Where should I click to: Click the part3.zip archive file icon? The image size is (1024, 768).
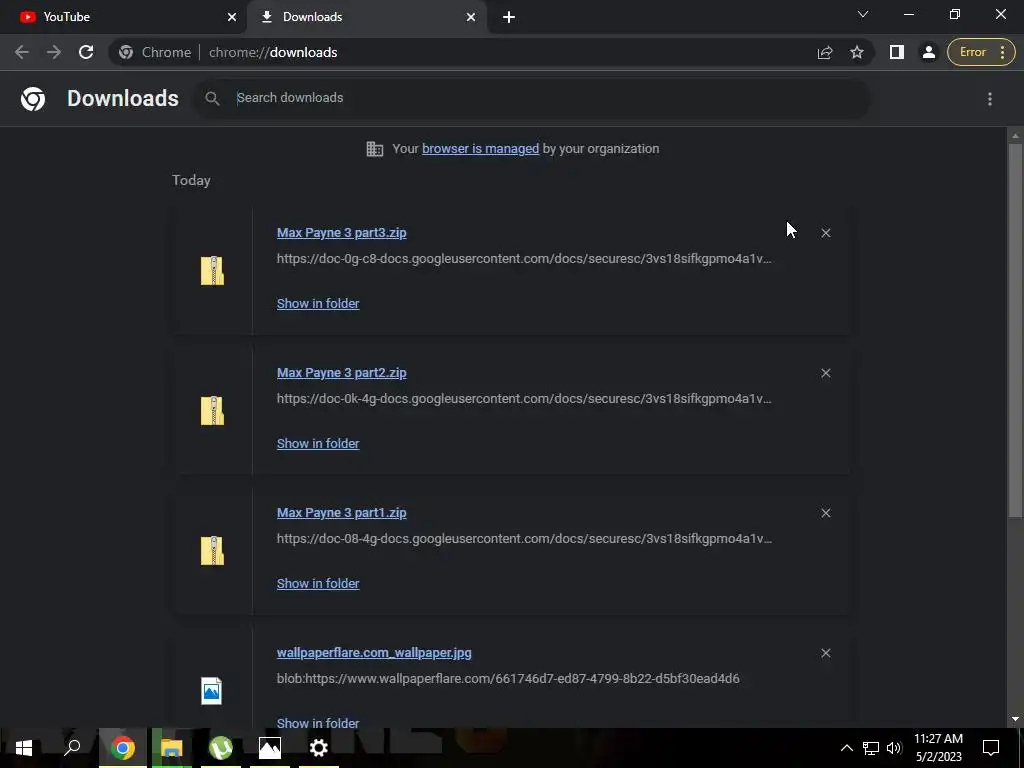(212, 270)
